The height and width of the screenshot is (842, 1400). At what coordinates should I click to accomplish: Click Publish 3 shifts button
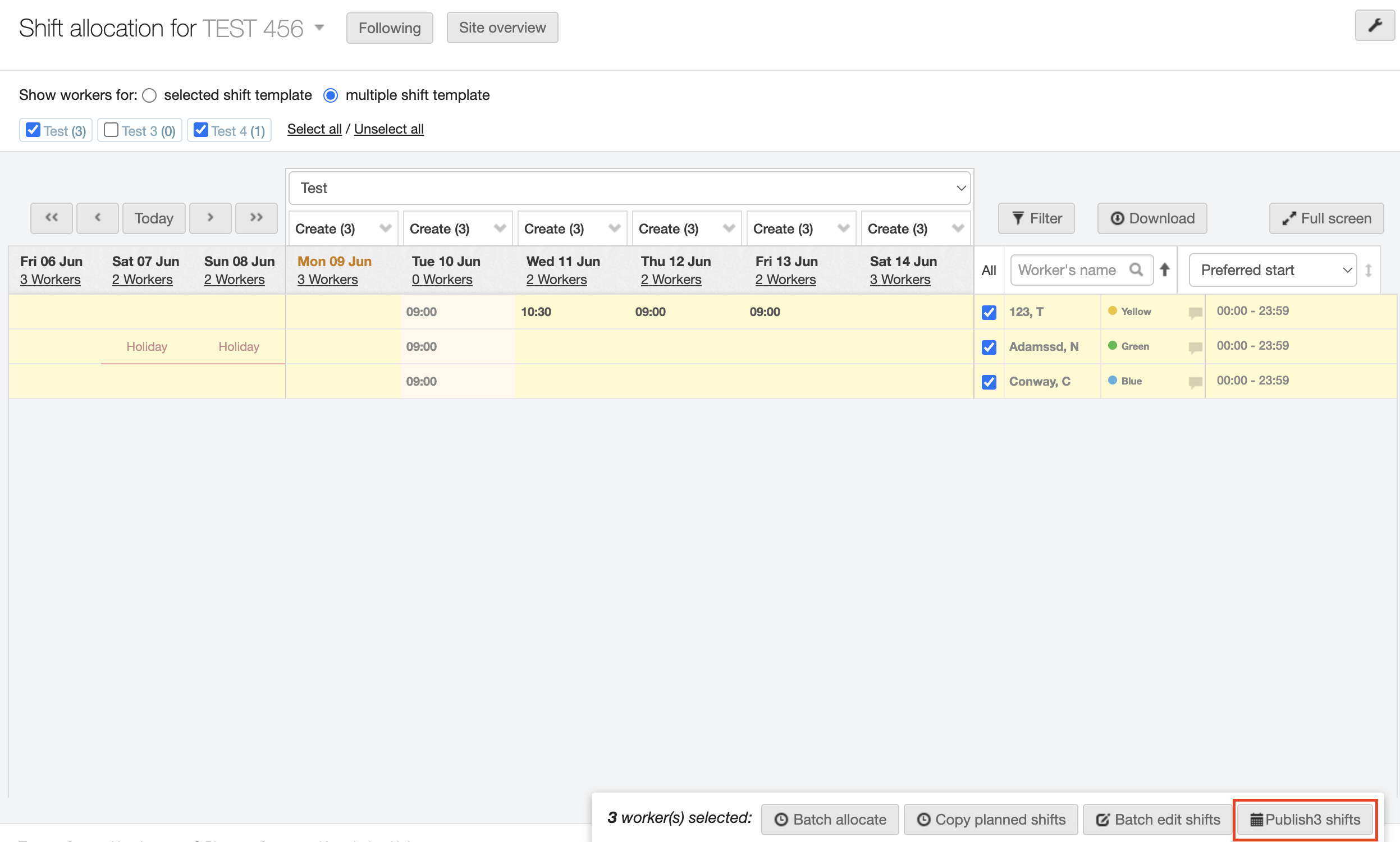(1305, 820)
